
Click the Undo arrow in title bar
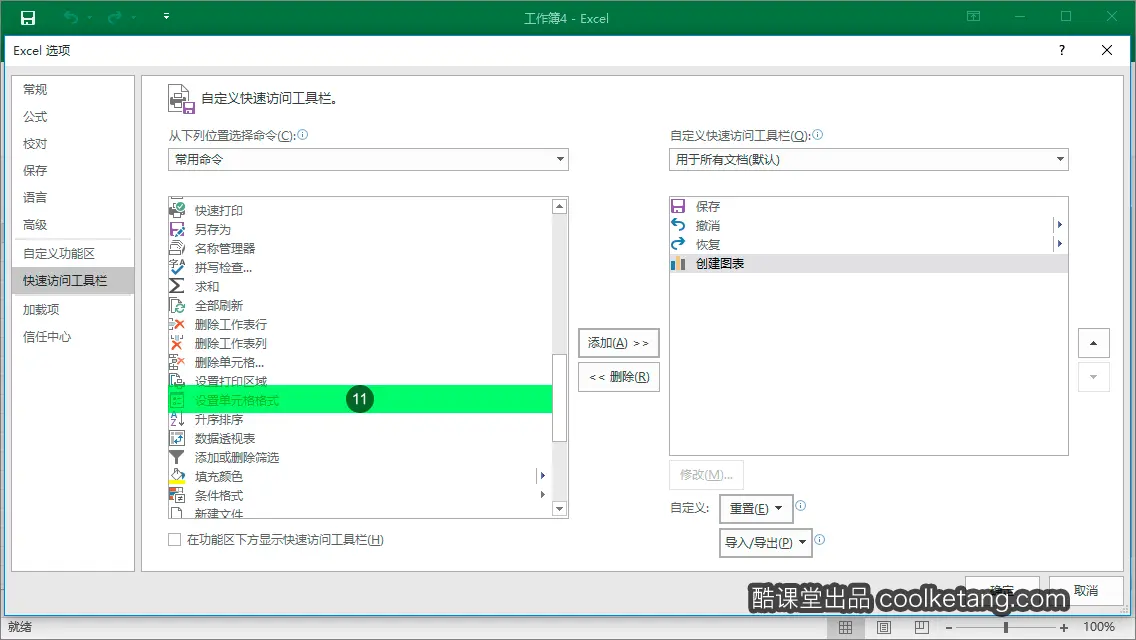tap(70, 17)
